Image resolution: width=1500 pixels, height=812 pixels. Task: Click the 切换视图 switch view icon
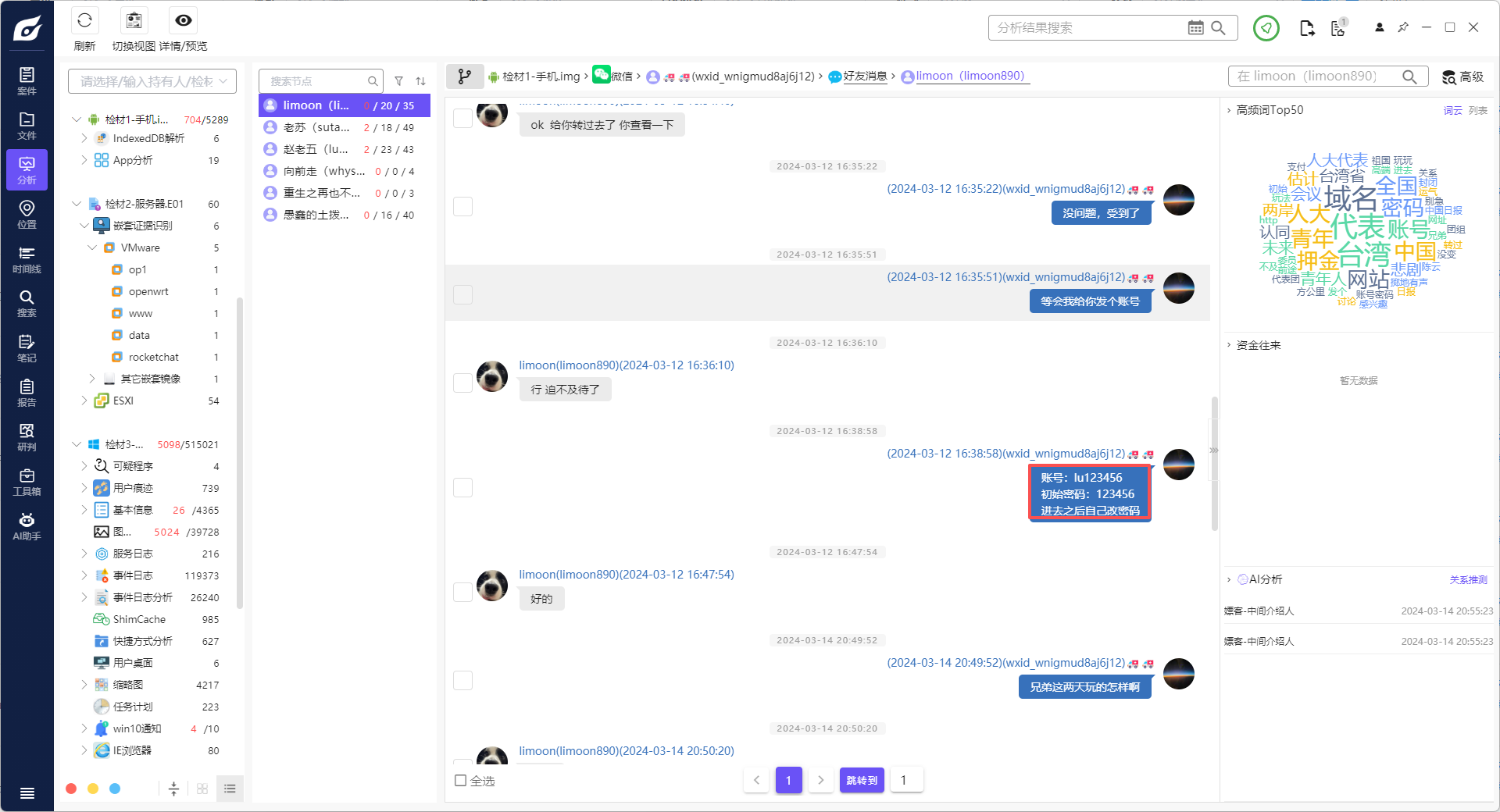tap(134, 20)
